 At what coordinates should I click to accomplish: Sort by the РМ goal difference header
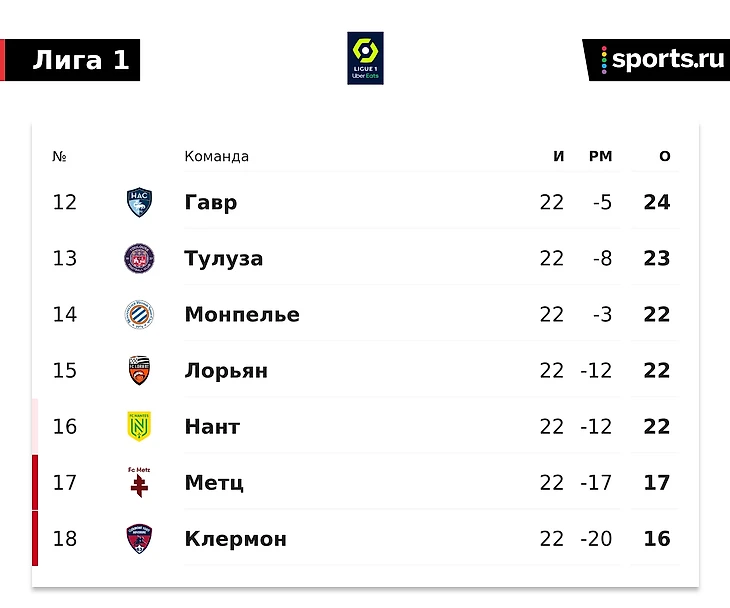(601, 156)
